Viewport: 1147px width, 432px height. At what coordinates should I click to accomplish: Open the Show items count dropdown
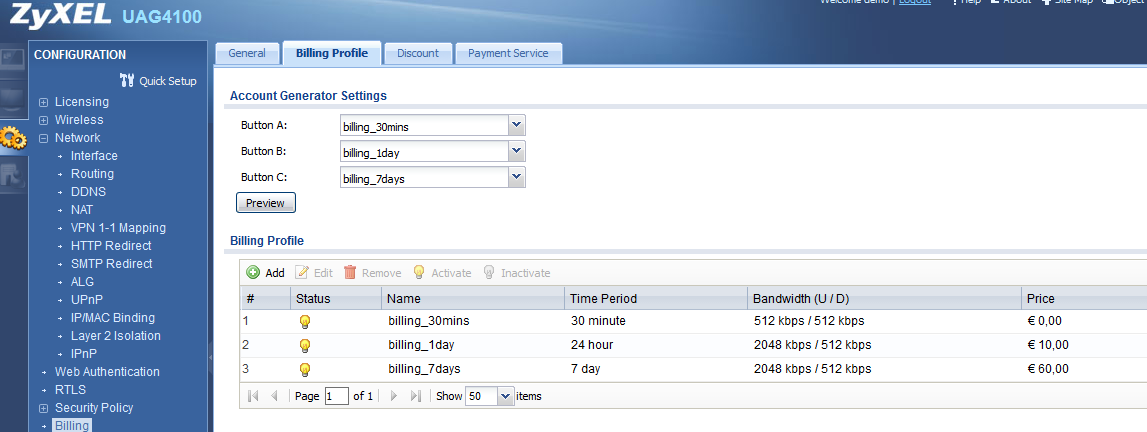click(504, 396)
